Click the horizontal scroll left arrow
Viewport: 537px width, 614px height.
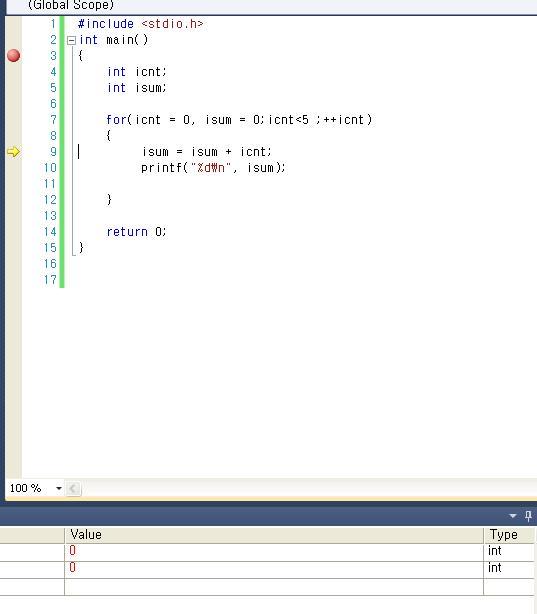(73, 488)
